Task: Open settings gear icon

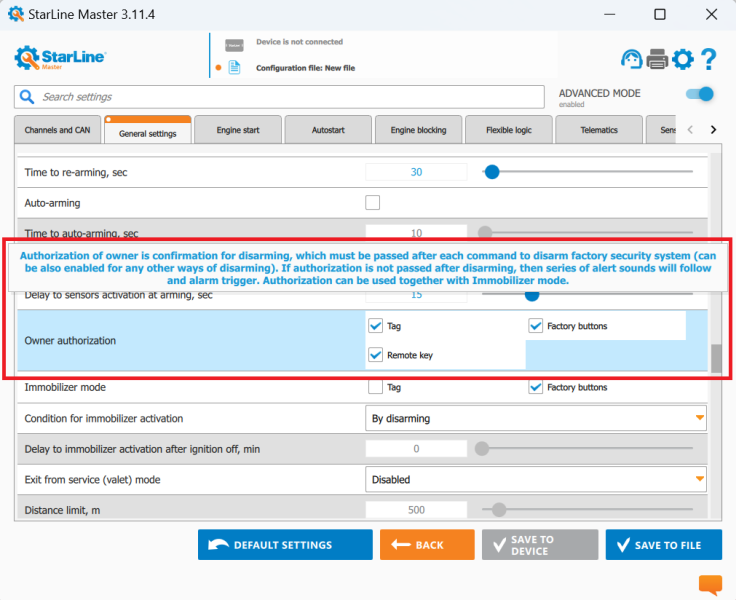Action: pyautogui.click(x=682, y=60)
